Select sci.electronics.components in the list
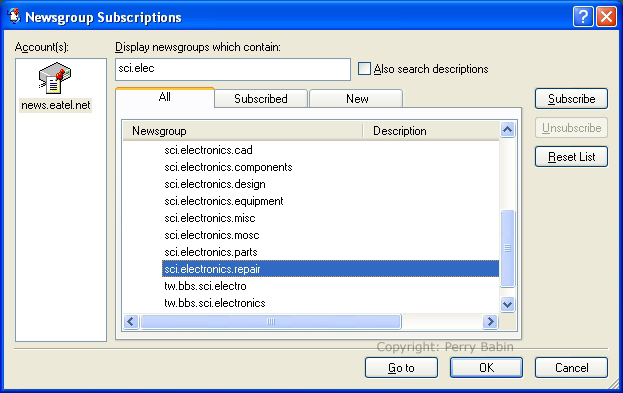623x393 pixels. (x=228, y=167)
